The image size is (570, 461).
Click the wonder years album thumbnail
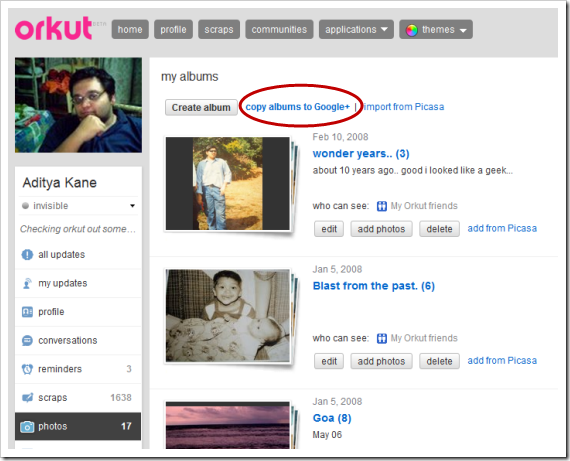(x=228, y=184)
